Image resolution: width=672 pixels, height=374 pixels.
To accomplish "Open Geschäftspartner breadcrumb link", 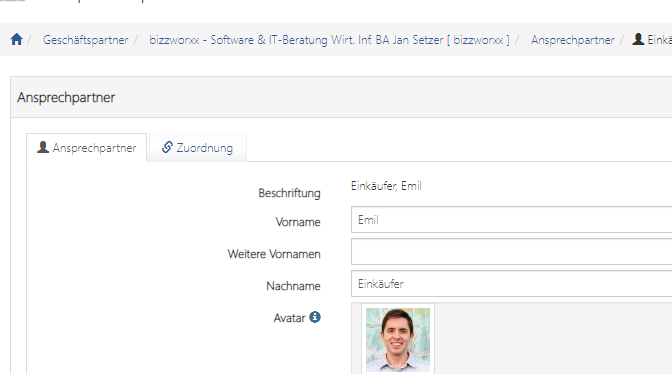I will pos(85,40).
